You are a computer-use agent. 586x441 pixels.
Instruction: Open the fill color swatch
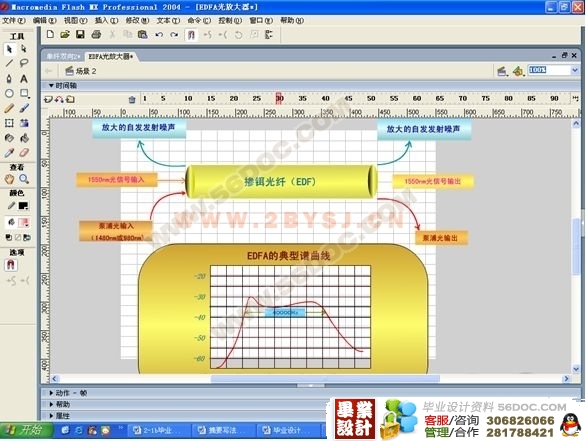[24, 223]
